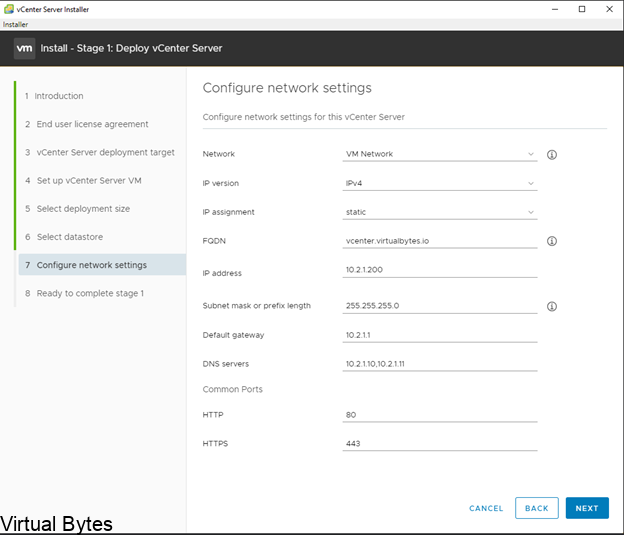Open the Installer menu
This screenshot has width=624, height=535.
click(15, 24)
